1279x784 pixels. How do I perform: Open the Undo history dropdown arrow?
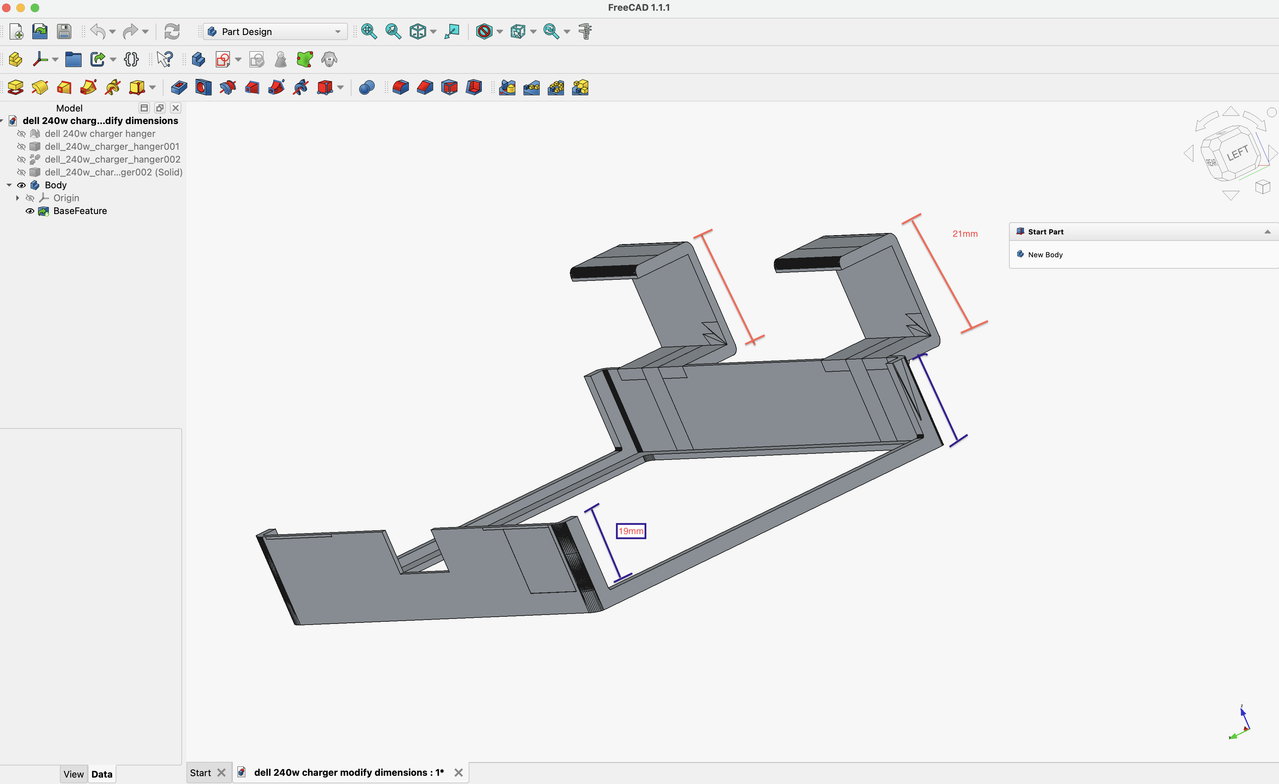(111, 32)
